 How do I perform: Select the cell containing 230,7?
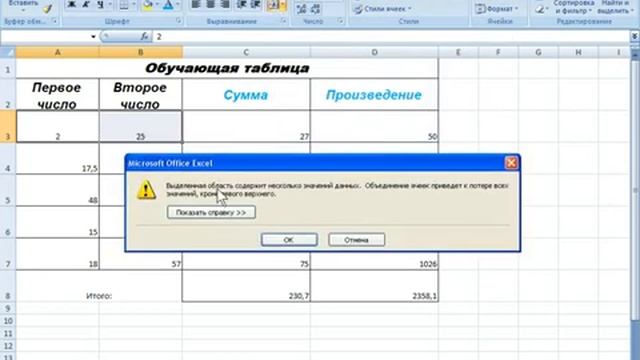[x=246, y=286]
